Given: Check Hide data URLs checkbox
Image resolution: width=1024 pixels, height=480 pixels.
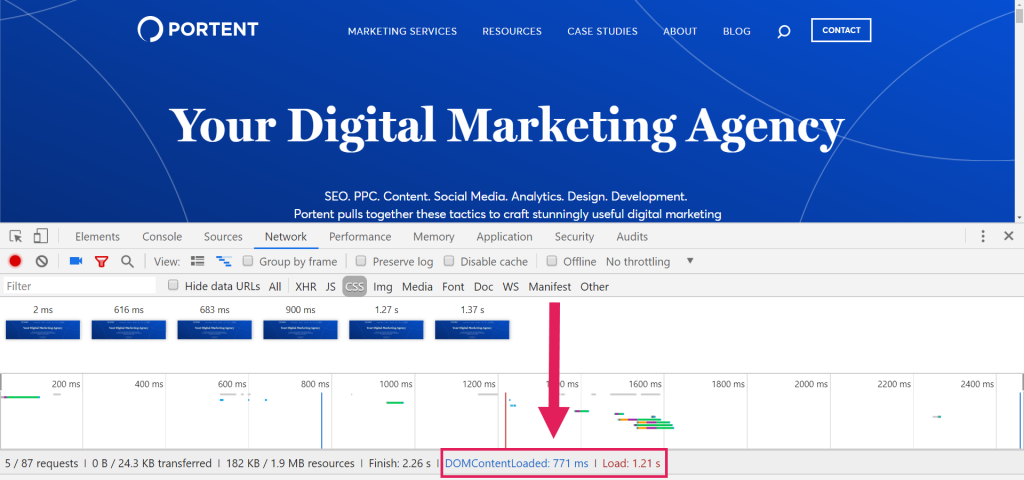Looking at the screenshot, I should (173, 285).
